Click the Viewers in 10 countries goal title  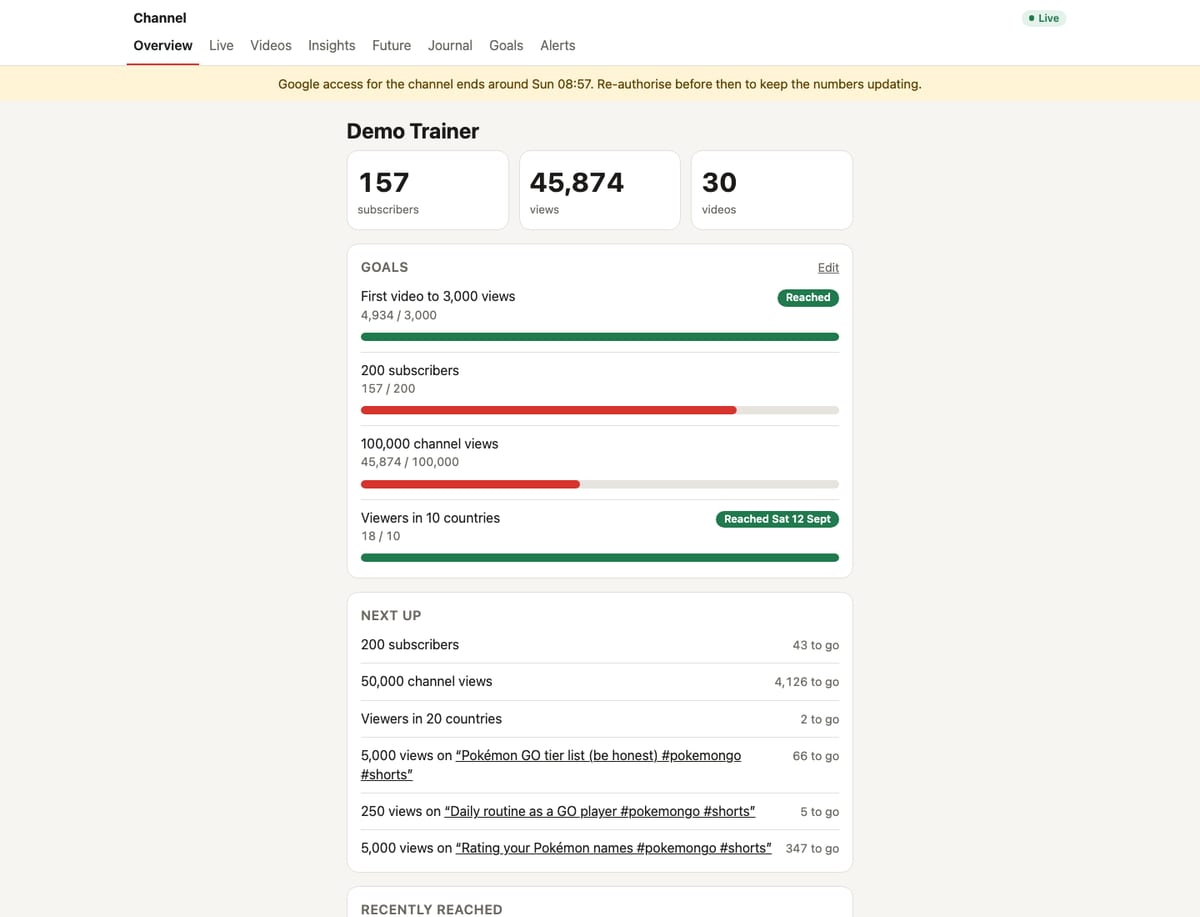click(x=430, y=518)
